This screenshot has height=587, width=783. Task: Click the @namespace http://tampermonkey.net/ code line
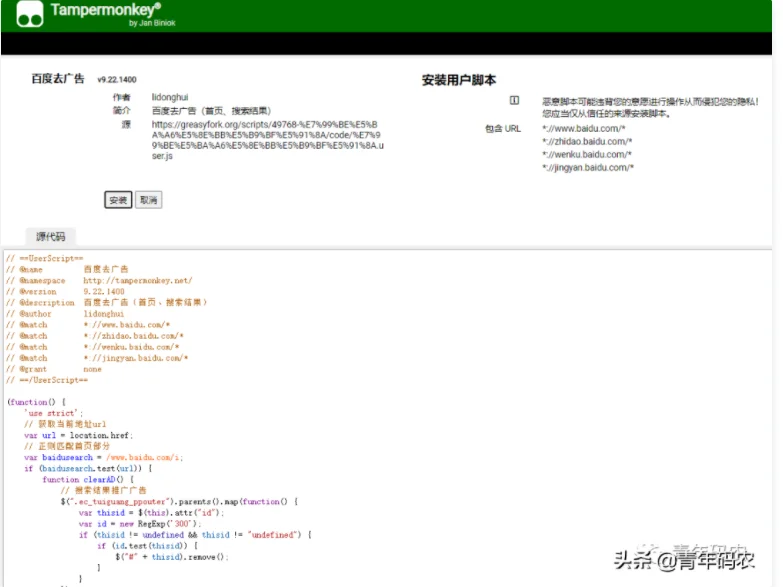click(x=99, y=280)
